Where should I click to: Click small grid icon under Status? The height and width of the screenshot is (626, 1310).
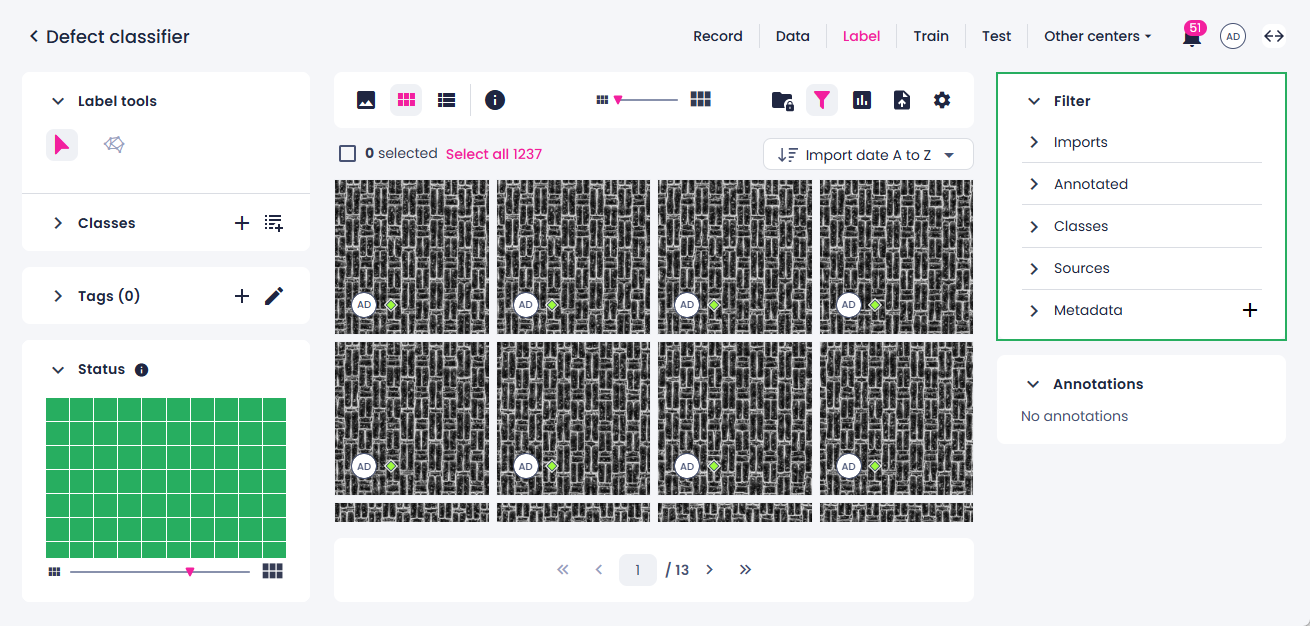point(54,572)
